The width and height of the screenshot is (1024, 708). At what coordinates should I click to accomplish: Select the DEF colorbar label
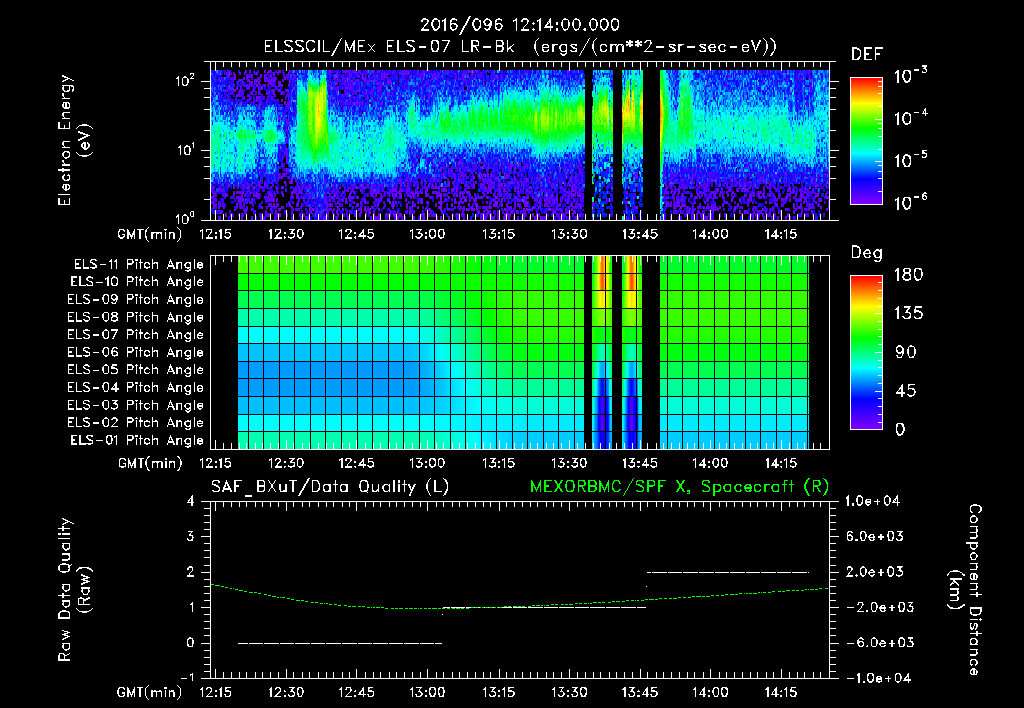(867, 54)
